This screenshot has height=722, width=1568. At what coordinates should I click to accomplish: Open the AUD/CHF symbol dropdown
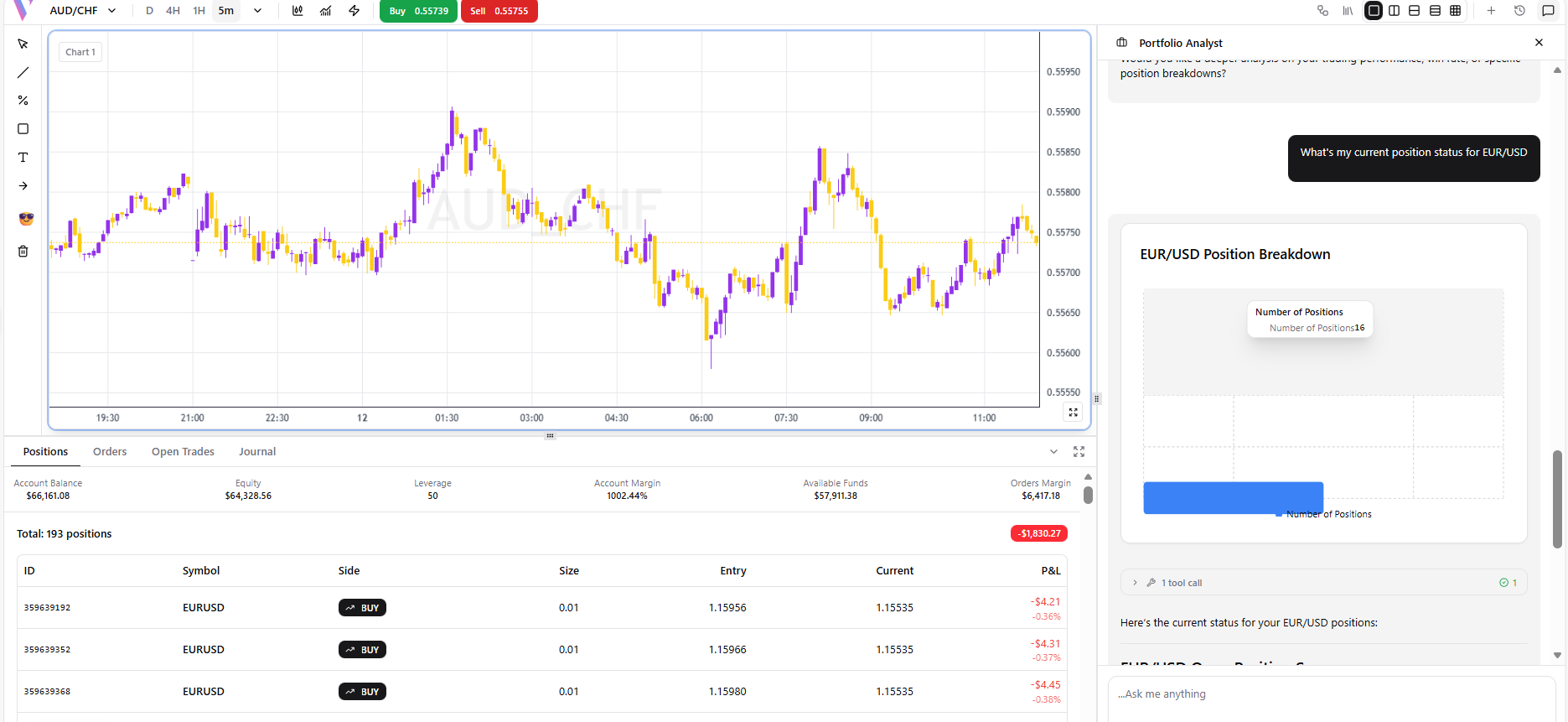[82, 11]
